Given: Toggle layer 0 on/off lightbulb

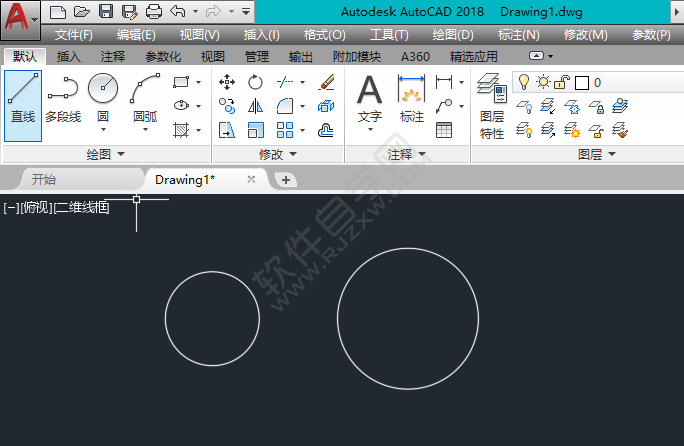Looking at the screenshot, I should tap(523, 82).
